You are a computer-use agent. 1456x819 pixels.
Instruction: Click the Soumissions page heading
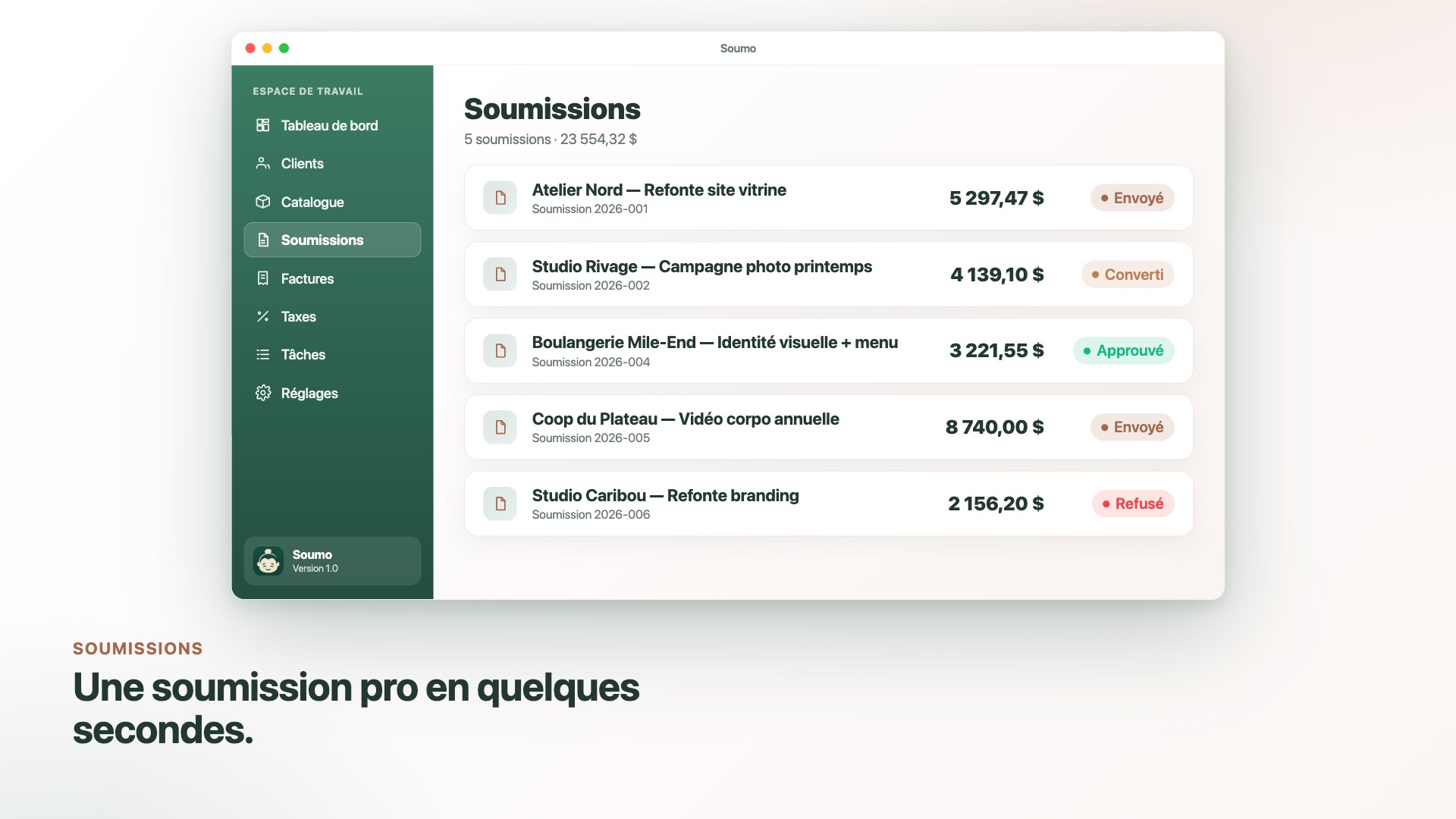click(552, 109)
